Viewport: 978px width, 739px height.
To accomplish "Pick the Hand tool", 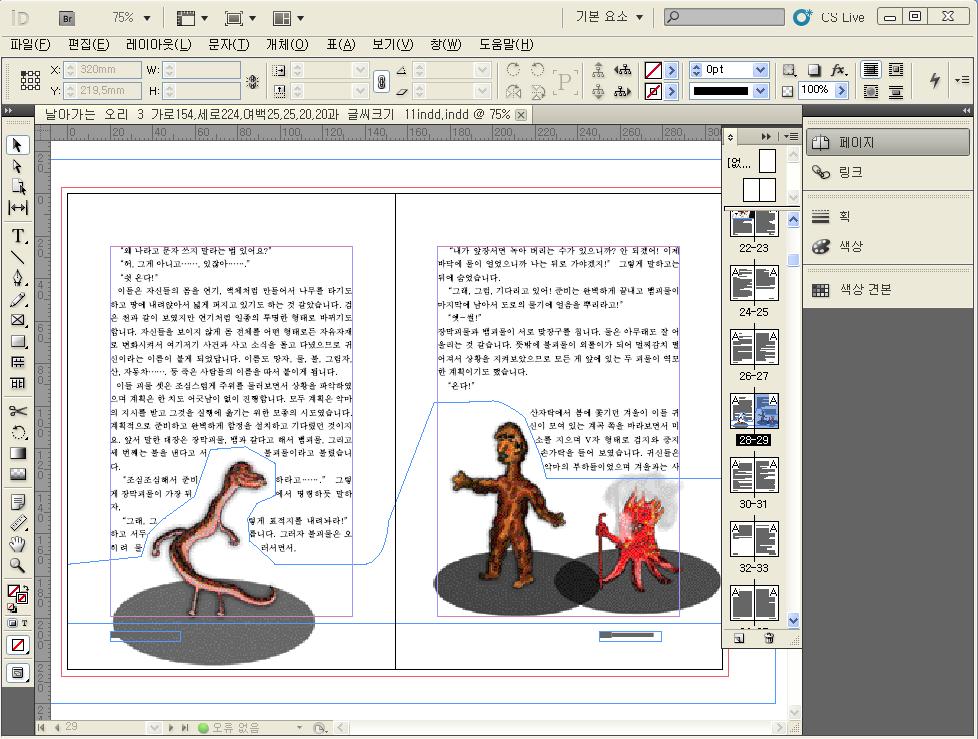I will click(18, 544).
